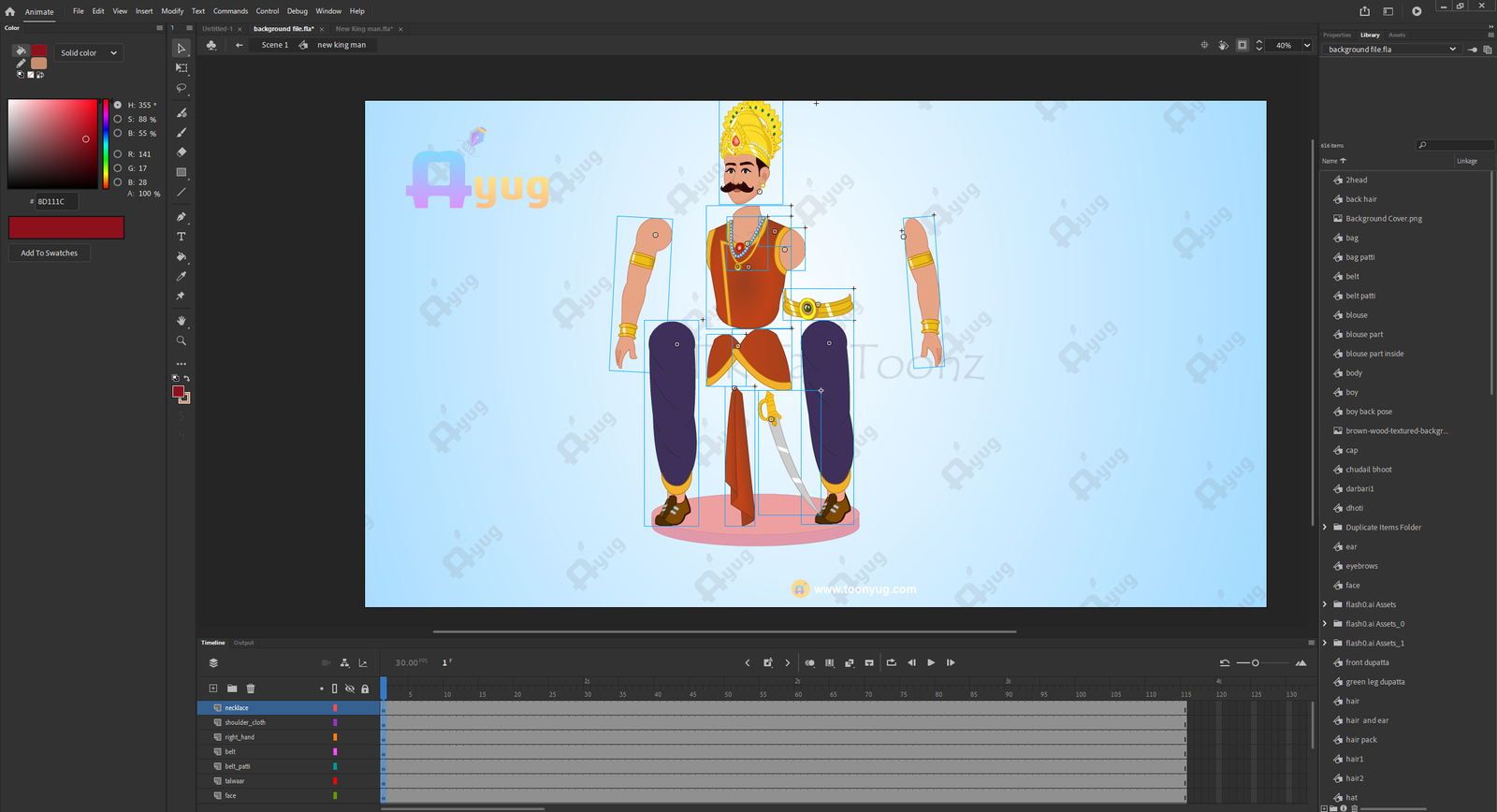Image resolution: width=1497 pixels, height=812 pixels.
Task: Choose the Paint Bucket tool
Action: pyautogui.click(x=182, y=256)
